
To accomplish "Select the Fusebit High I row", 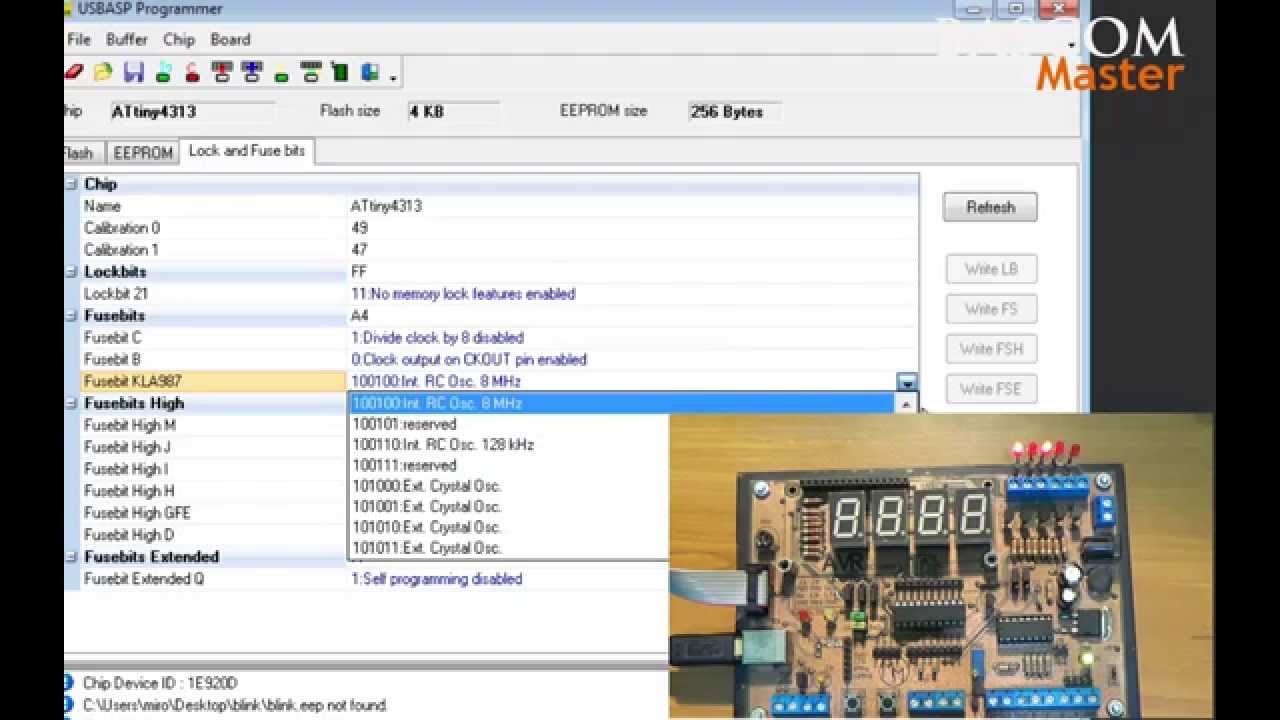I will point(213,470).
